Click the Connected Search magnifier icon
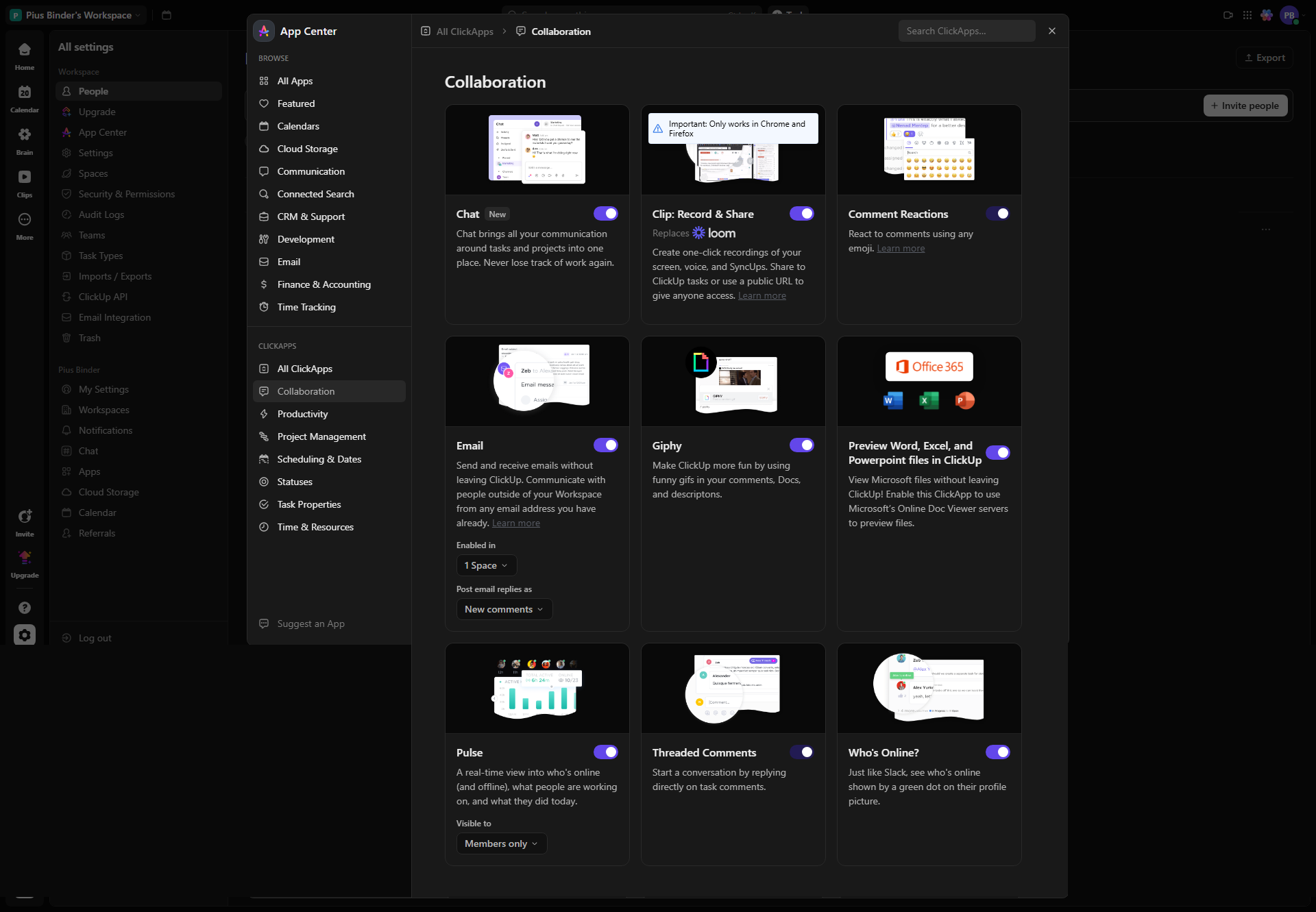The height and width of the screenshot is (912, 1316). point(264,194)
